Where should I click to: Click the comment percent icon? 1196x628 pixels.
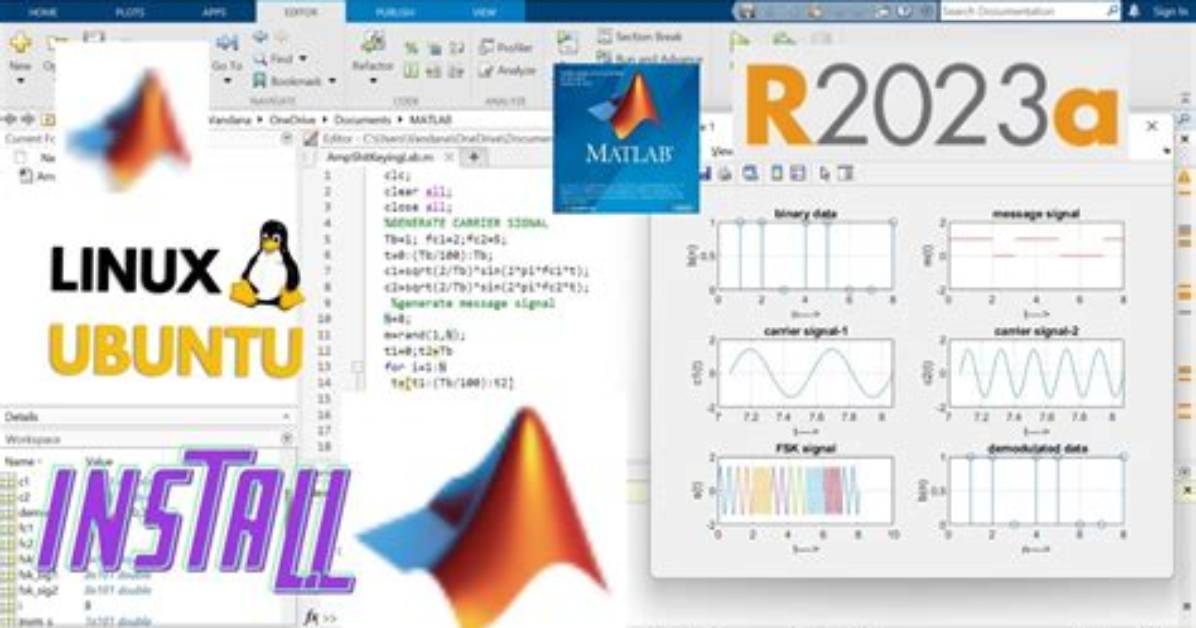coord(411,49)
